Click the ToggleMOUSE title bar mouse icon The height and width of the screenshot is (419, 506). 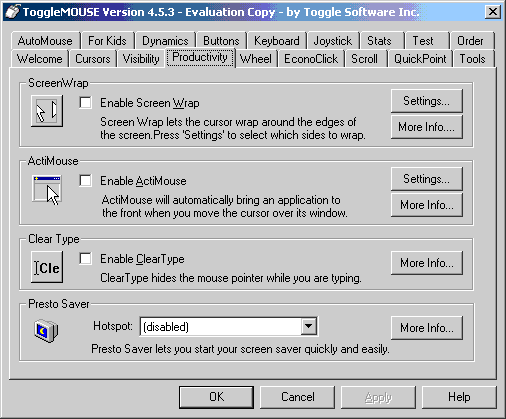tap(13, 12)
